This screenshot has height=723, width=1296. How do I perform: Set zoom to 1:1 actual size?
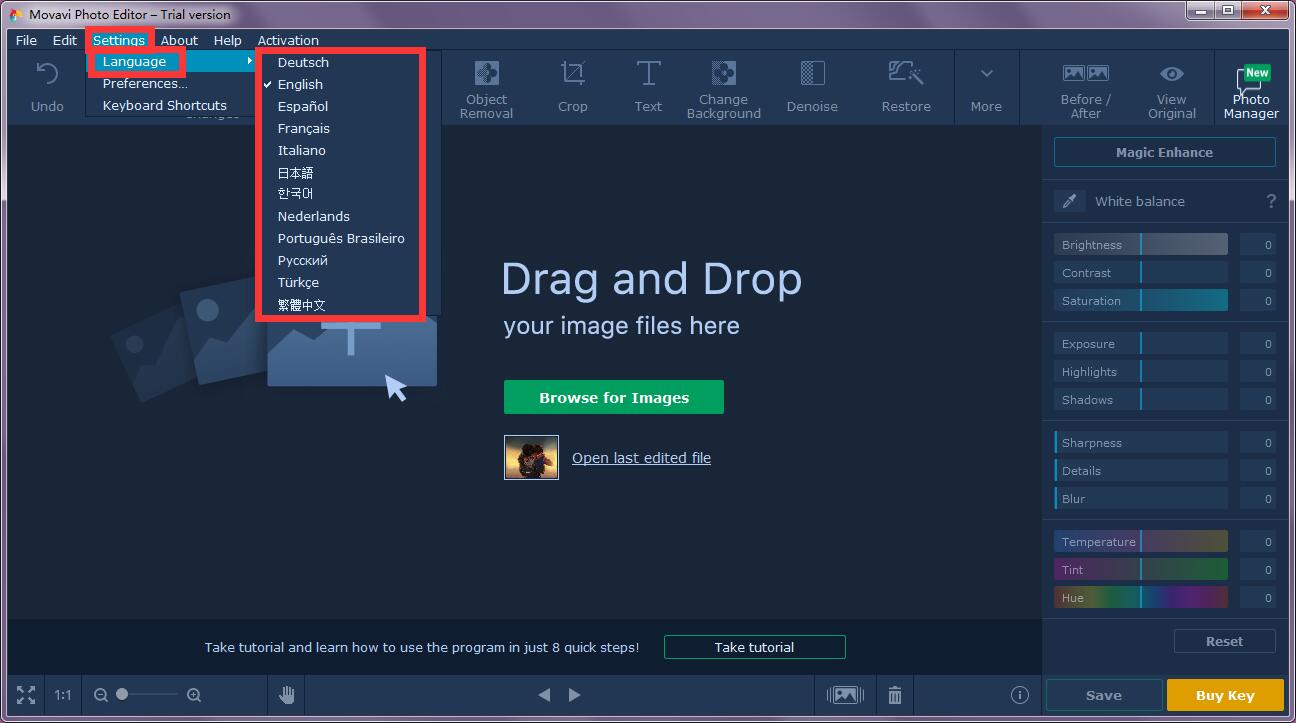pos(63,694)
